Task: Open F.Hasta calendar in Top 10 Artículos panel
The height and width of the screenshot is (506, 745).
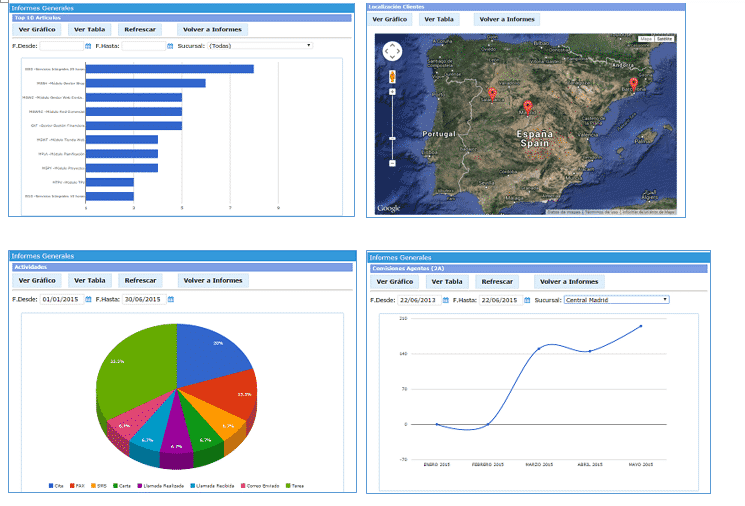Action: pos(170,46)
